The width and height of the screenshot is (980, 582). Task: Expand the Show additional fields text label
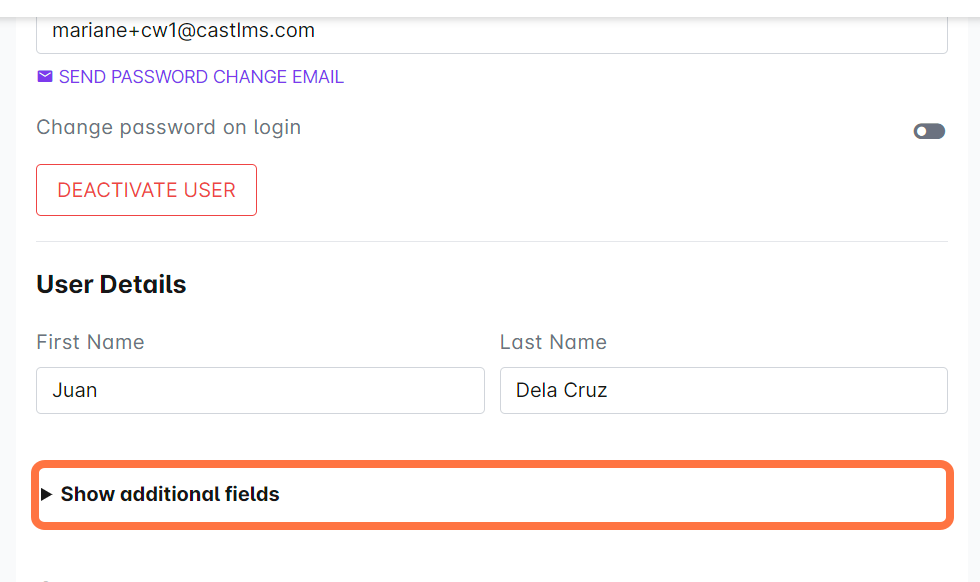(x=170, y=494)
